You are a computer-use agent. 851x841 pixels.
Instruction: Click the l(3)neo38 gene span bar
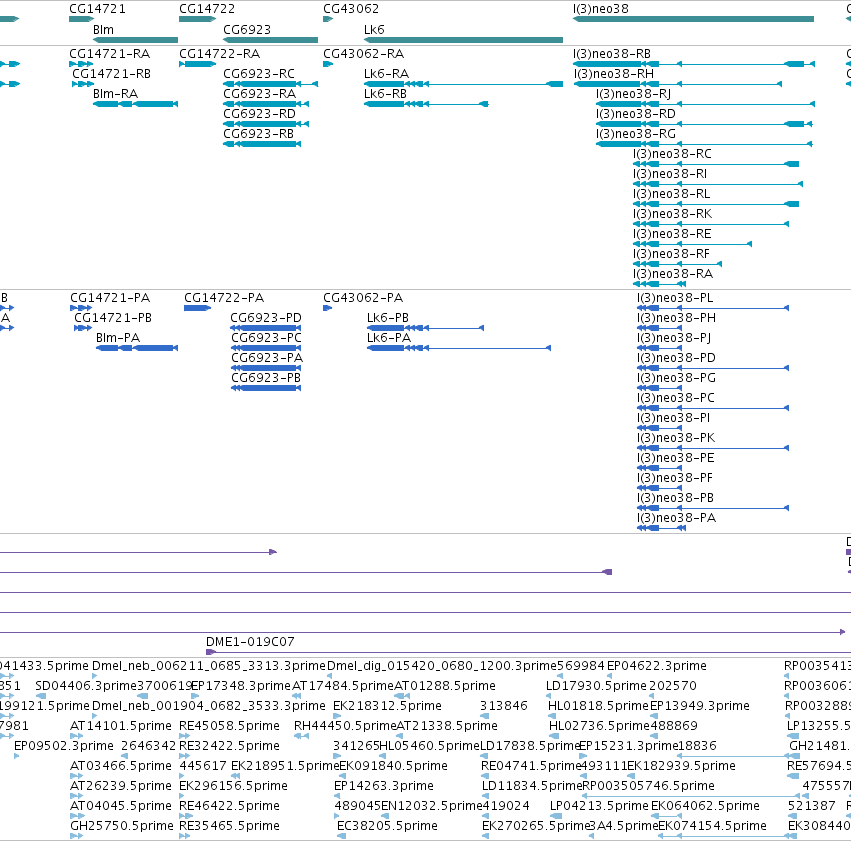coord(693,19)
